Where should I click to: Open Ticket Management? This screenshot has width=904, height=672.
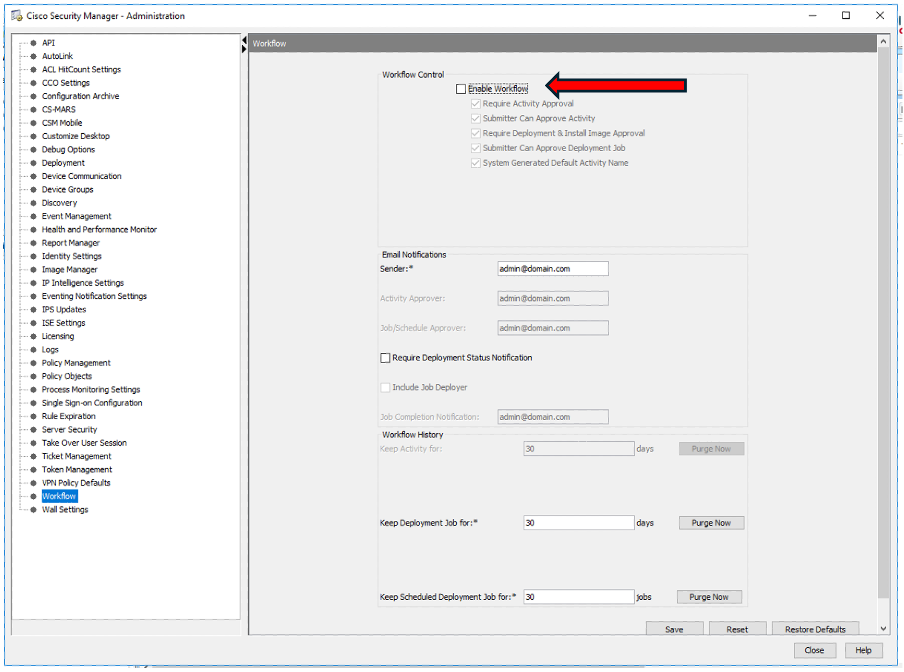coord(77,456)
